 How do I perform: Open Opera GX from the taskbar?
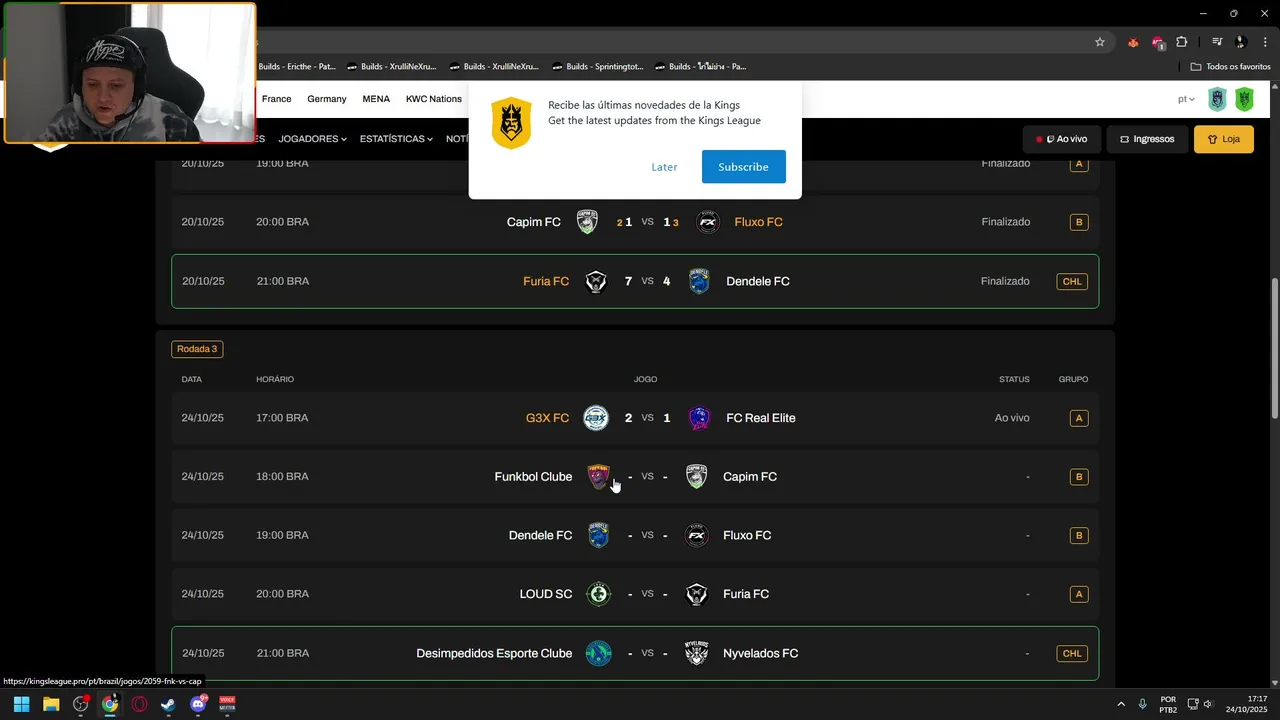click(x=139, y=704)
